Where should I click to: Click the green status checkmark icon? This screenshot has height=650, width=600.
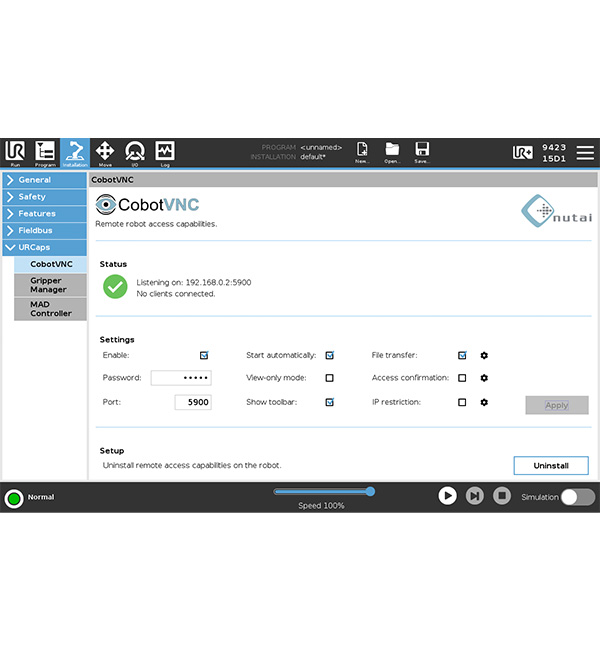click(x=115, y=286)
